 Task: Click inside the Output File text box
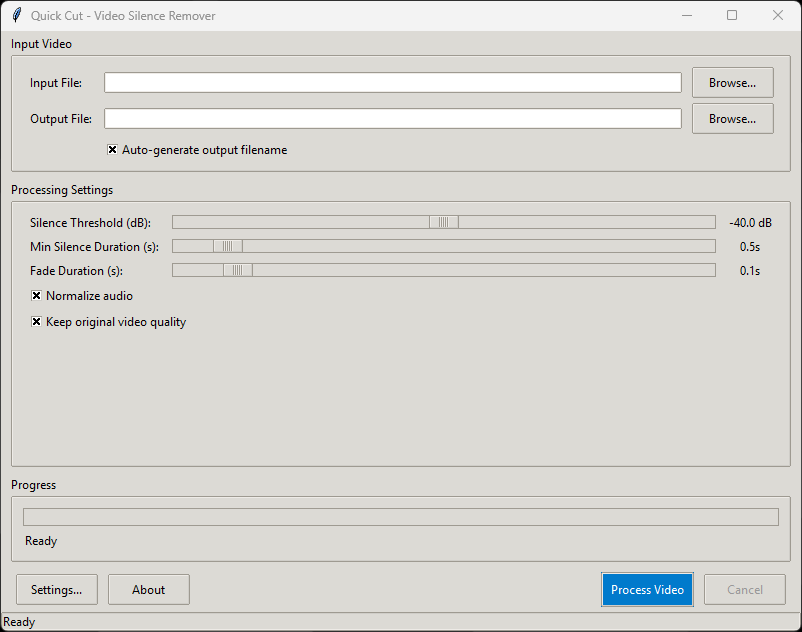click(393, 118)
